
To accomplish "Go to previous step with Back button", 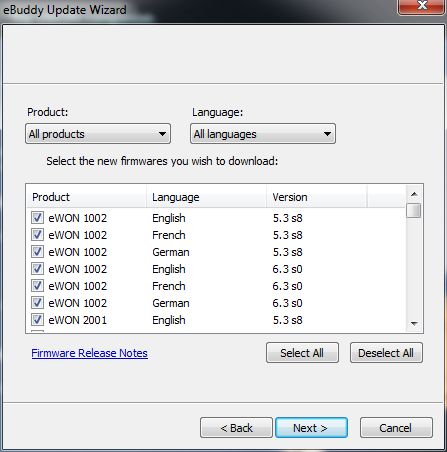I will [x=236, y=428].
